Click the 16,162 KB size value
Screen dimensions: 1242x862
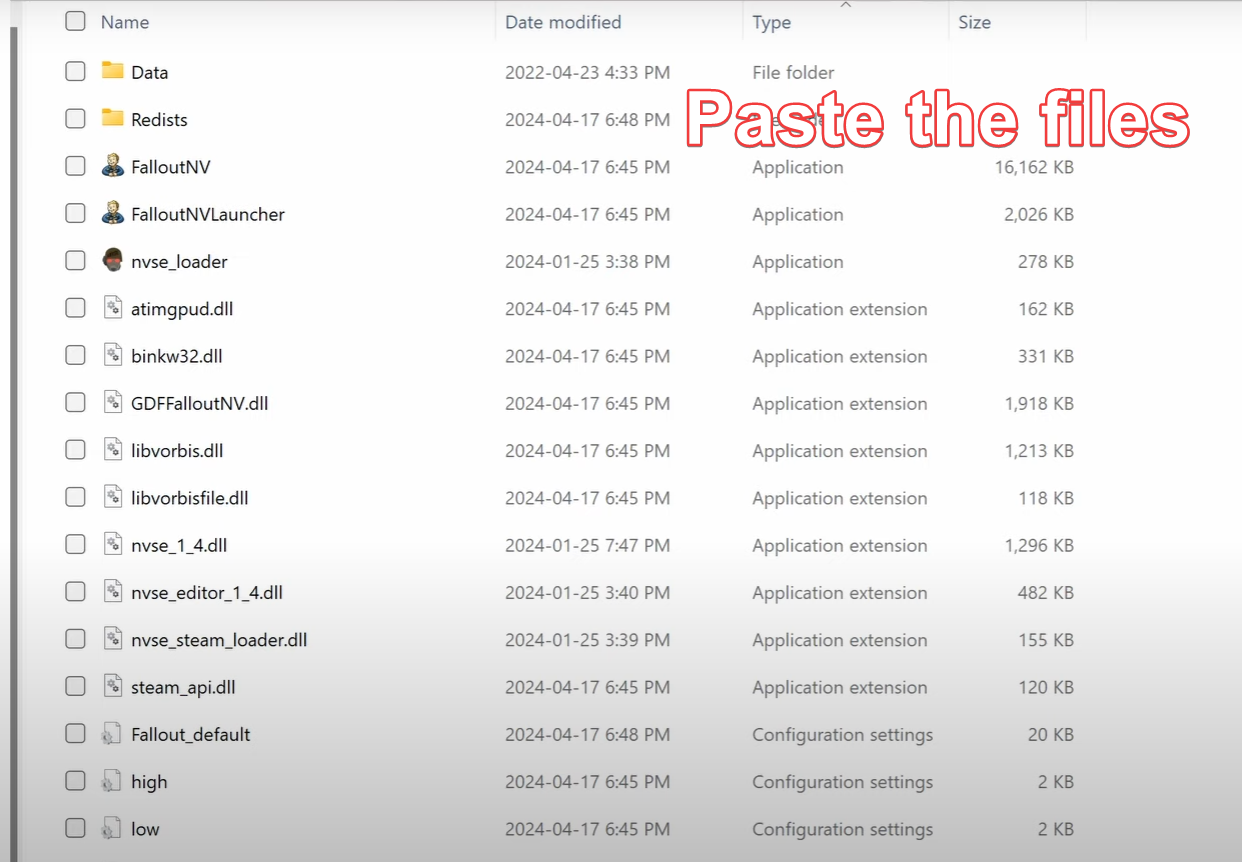point(1034,167)
